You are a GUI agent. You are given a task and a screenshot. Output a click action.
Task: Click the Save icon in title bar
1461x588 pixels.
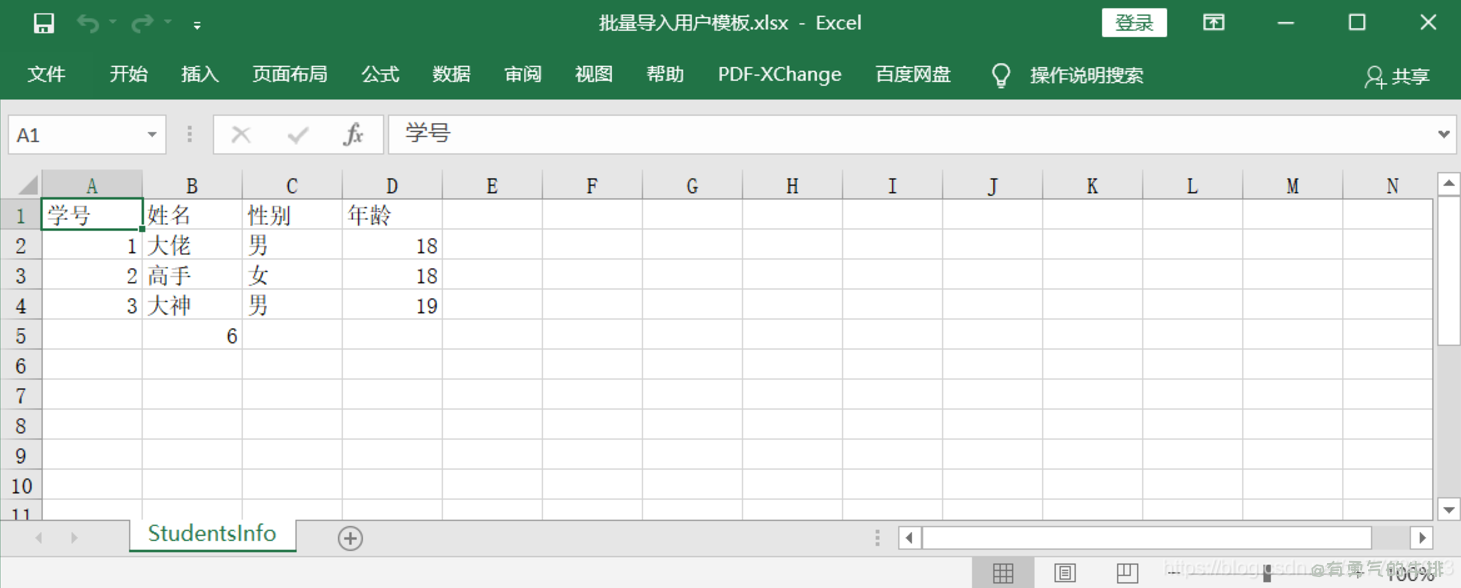coord(43,23)
